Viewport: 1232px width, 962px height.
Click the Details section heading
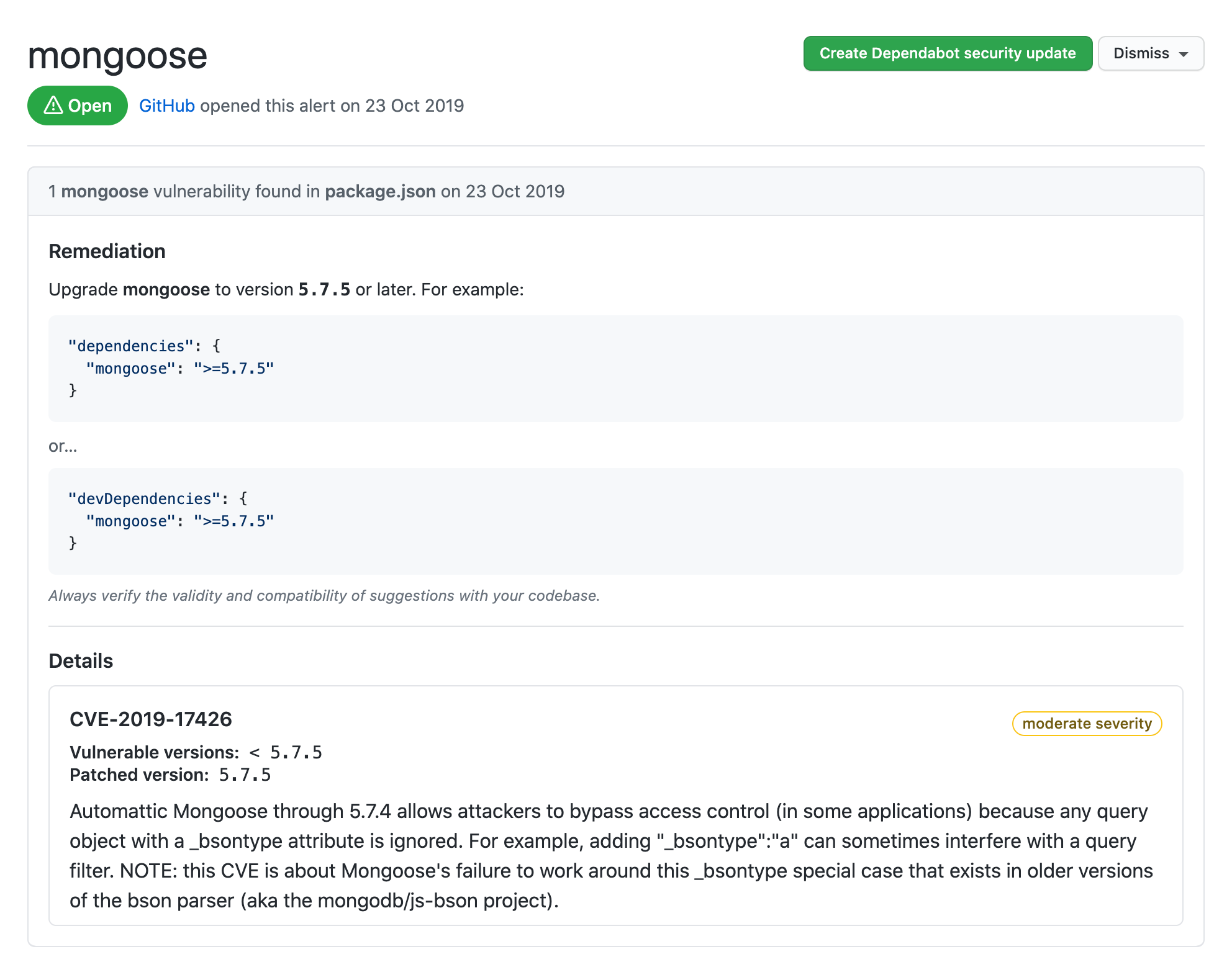81,661
